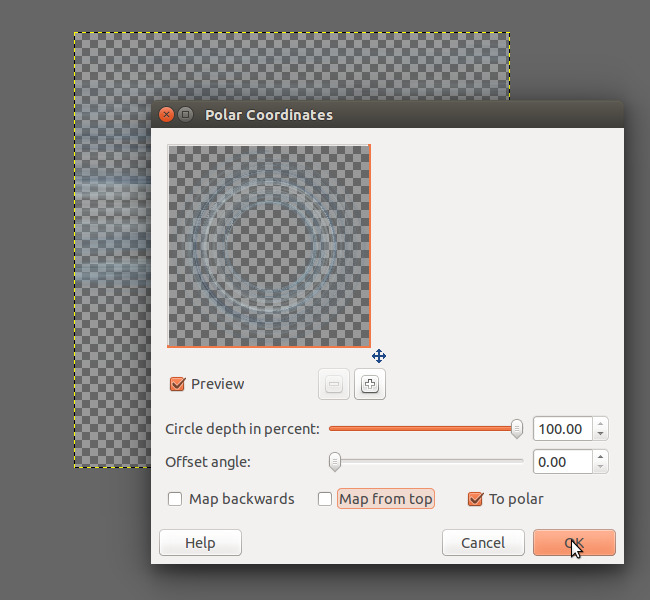Cancel the Polar Coordinates filter
This screenshot has width=650, height=600.
[483, 543]
